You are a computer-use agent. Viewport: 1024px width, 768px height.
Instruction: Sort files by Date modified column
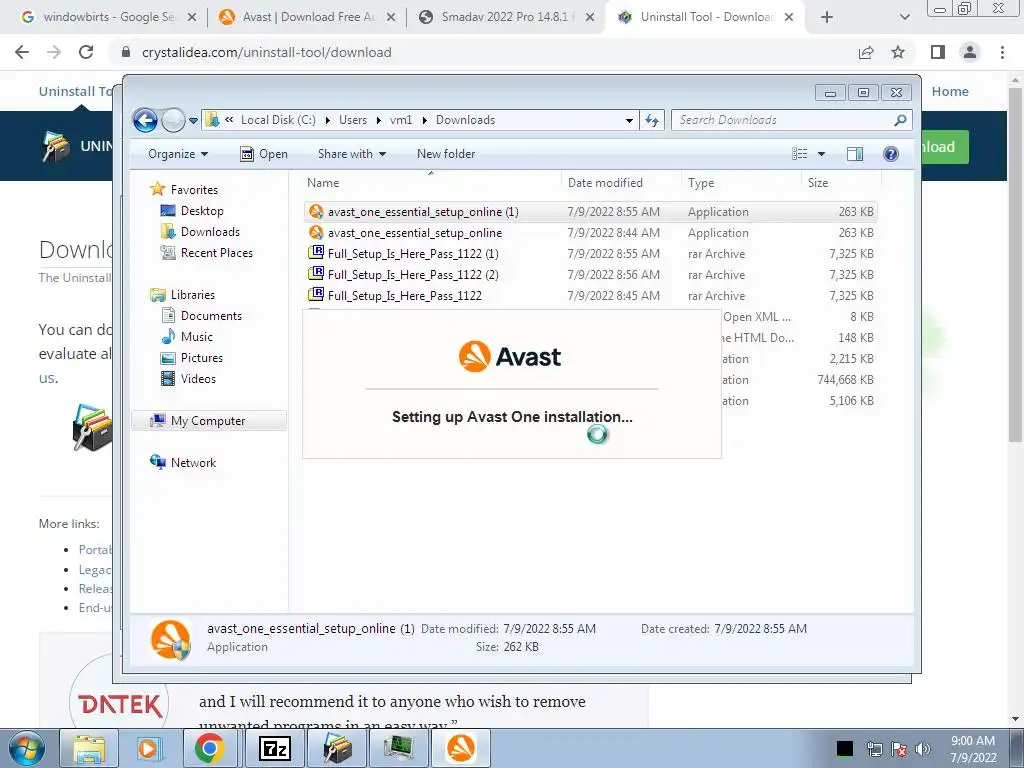[x=620, y=183]
